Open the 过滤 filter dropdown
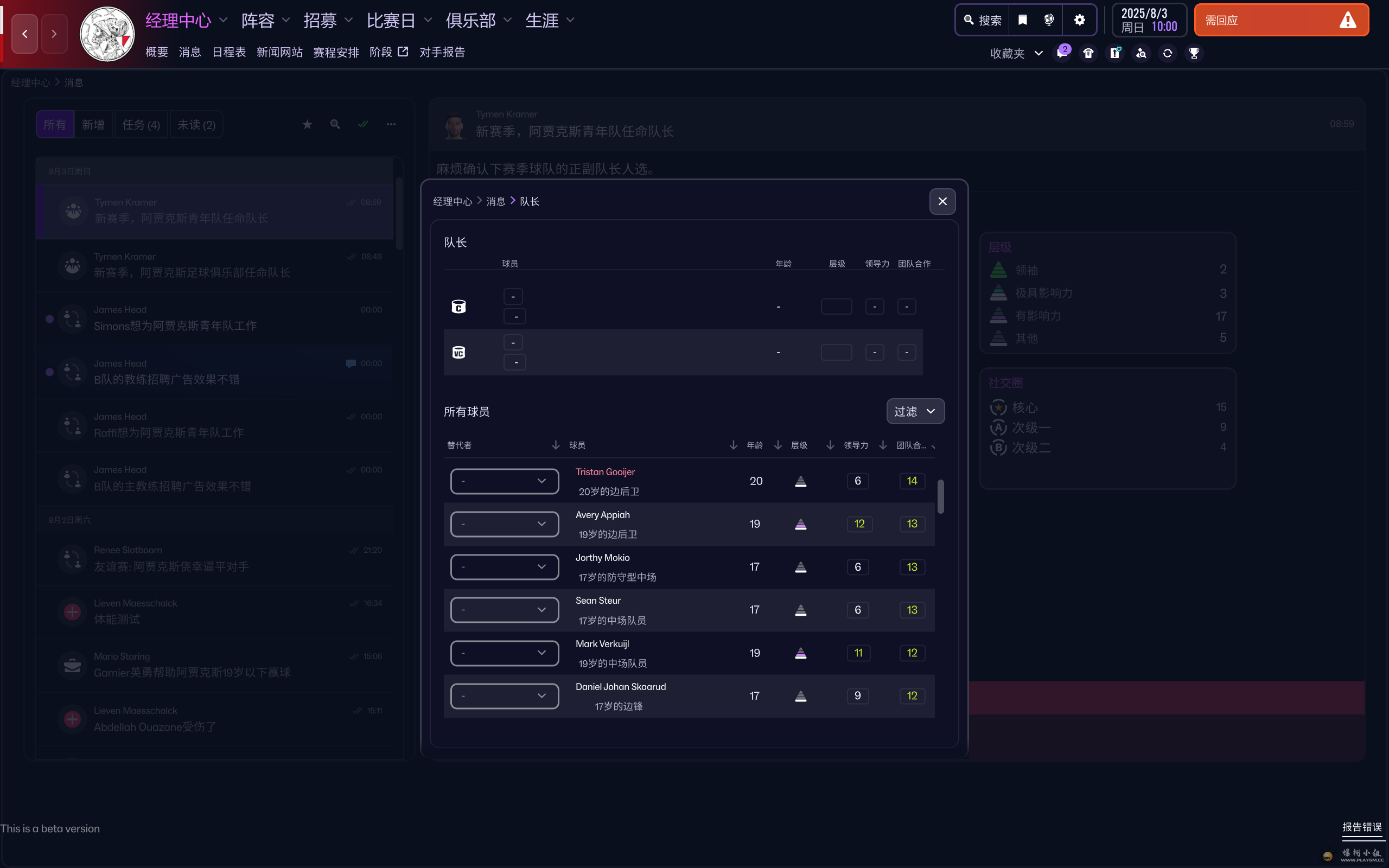The height and width of the screenshot is (868, 1389). [x=915, y=411]
